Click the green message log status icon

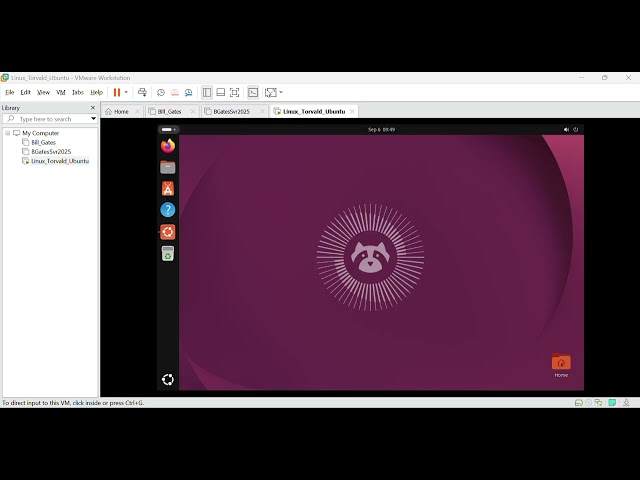coord(612,403)
